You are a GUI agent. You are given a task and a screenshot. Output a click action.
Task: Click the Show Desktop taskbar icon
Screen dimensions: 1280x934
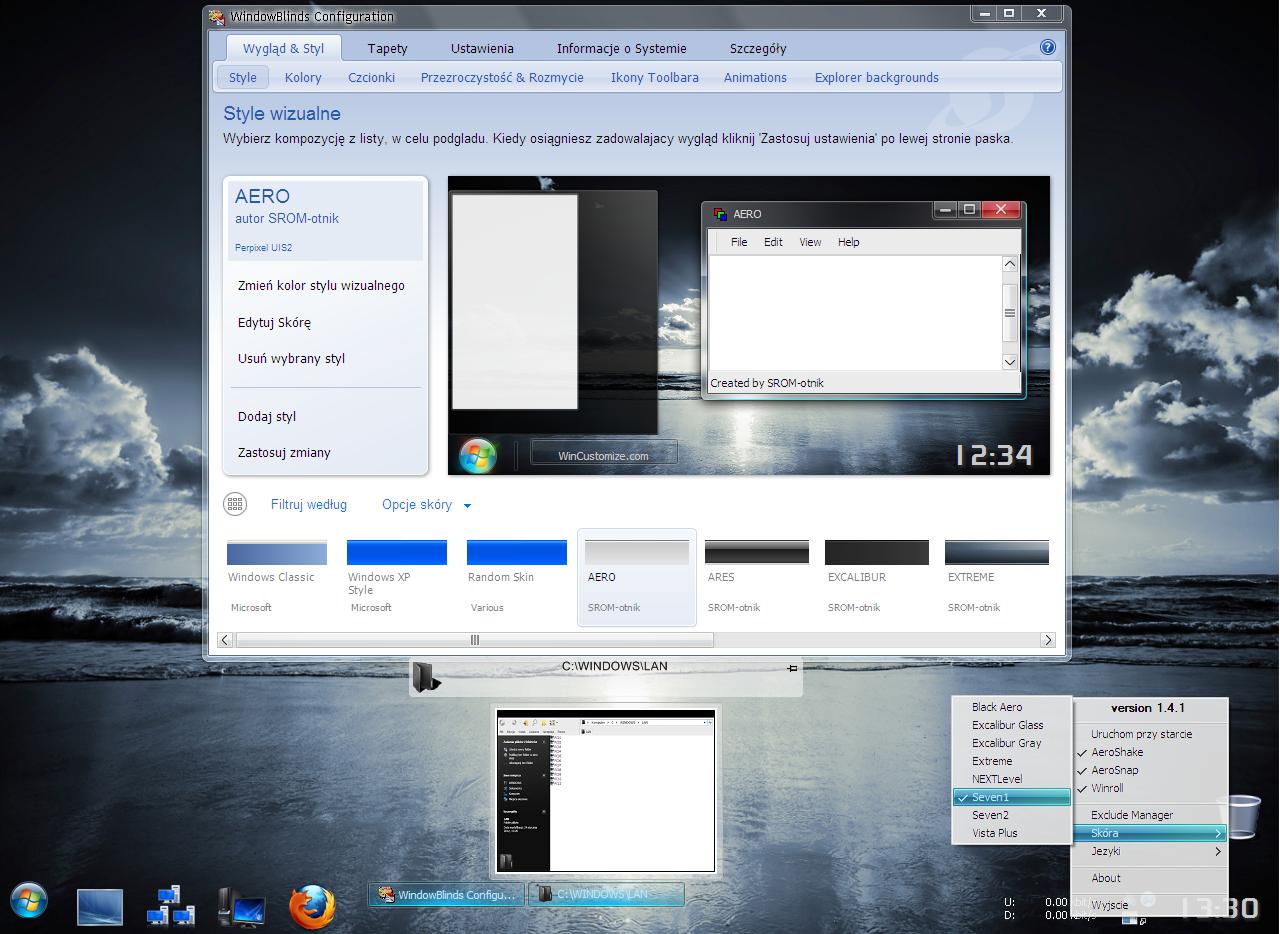point(100,906)
